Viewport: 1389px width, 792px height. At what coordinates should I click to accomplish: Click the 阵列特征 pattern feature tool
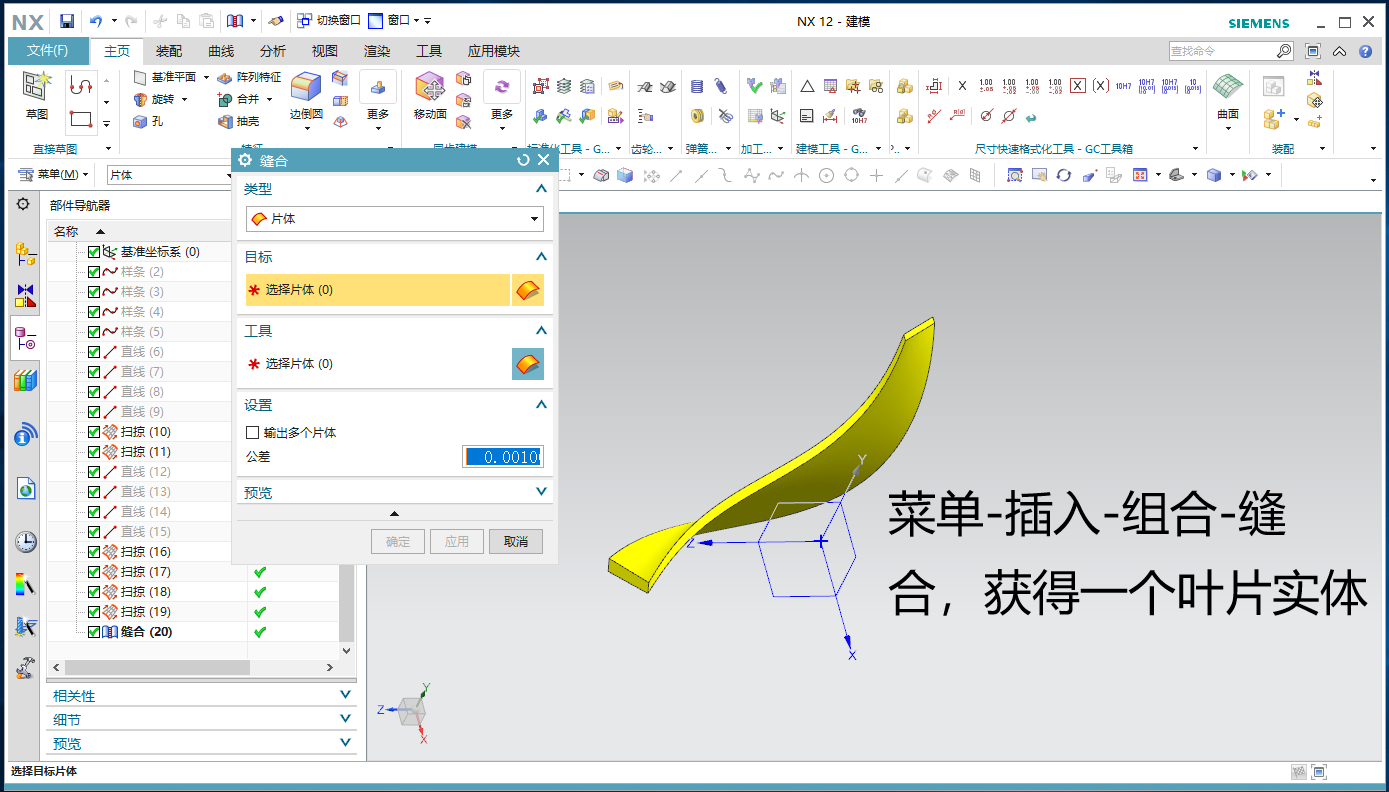[249, 77]
